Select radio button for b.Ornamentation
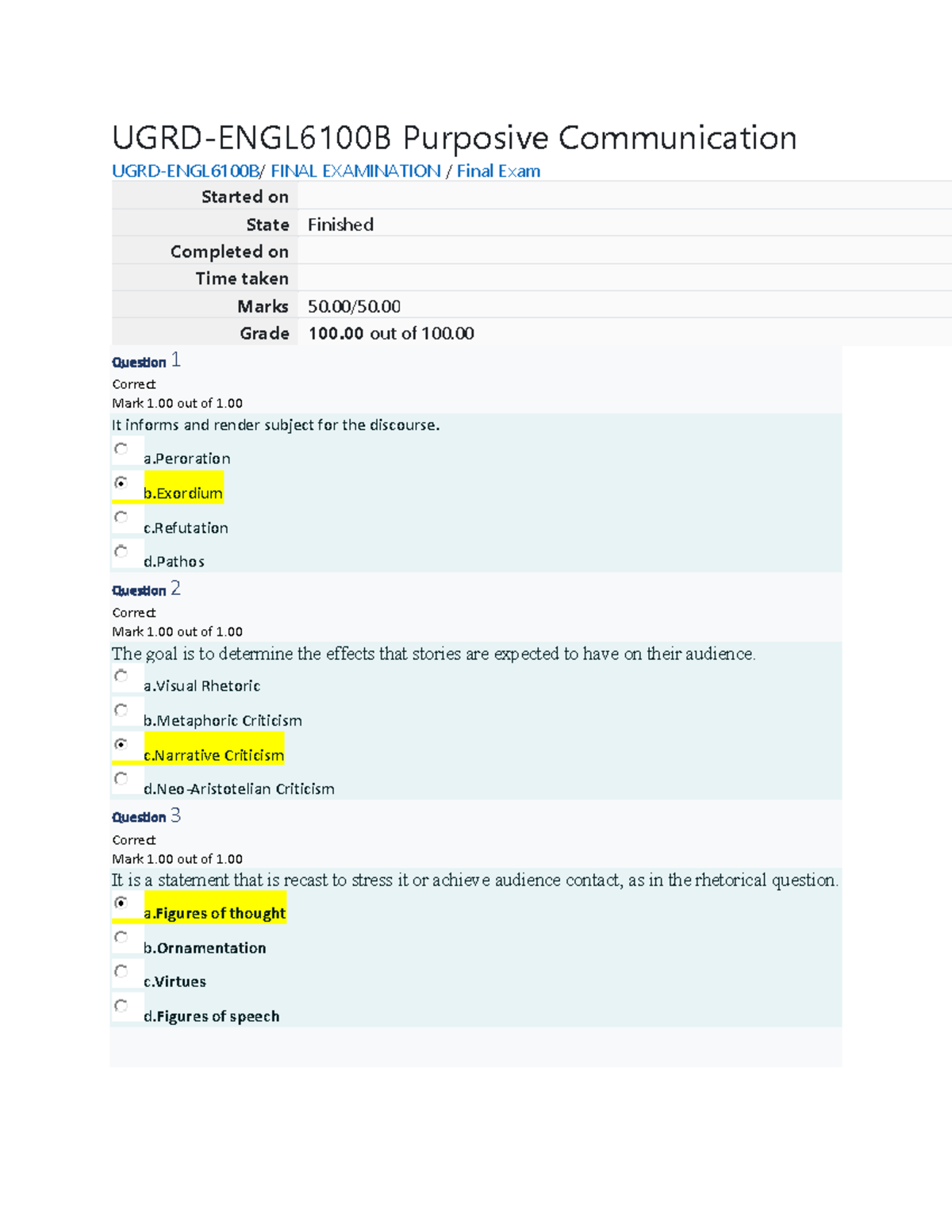Image resolution: width=952 pixels, height=1232 pixels. click(121, 937)
